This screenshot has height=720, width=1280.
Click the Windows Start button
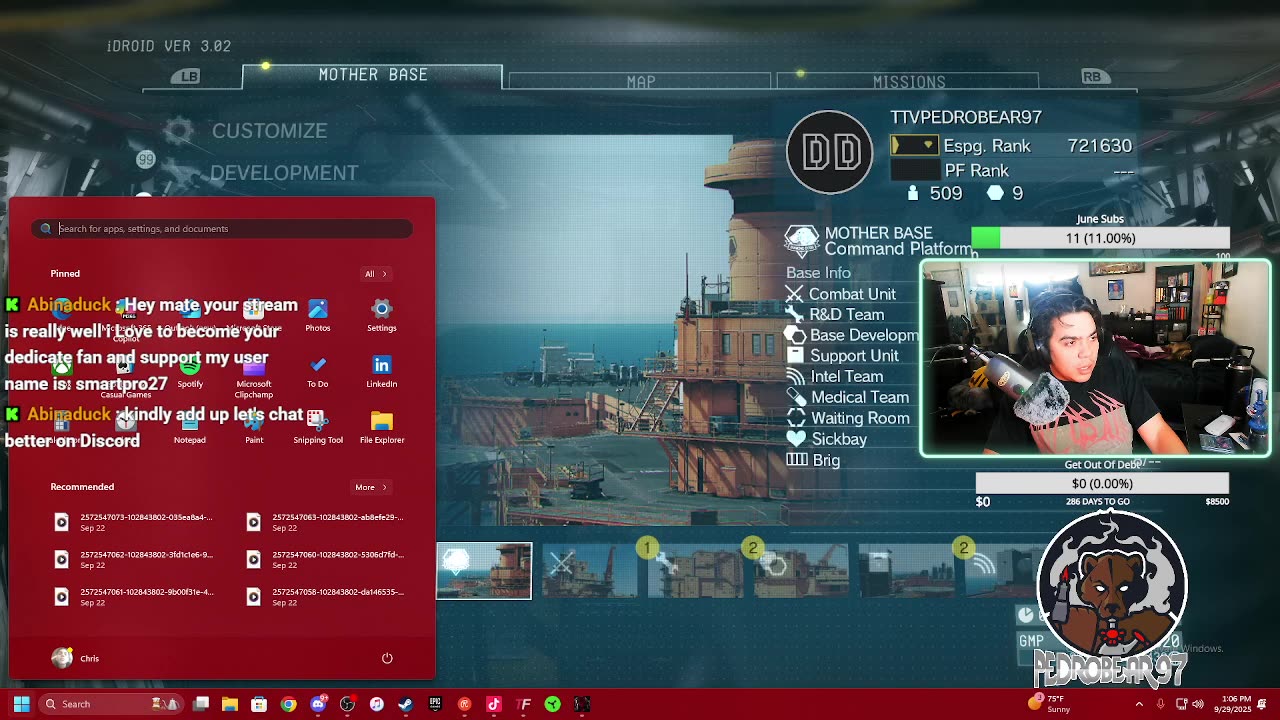pyautogui.click(x=21, y=704)
